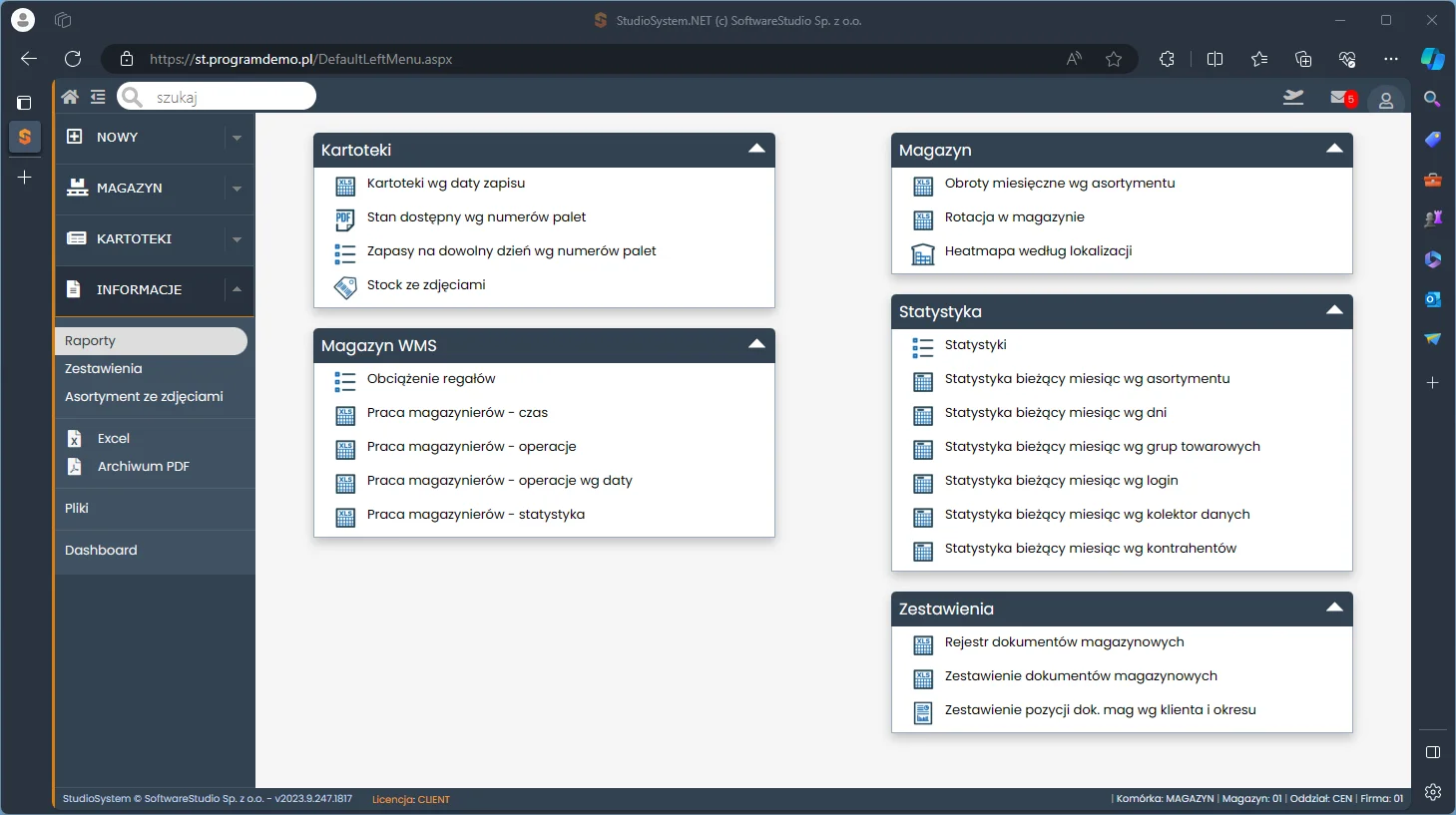Click the StudioSystem S tab icon in the browser sidebar
The image size is (1456, 815).
click(25, 137)
